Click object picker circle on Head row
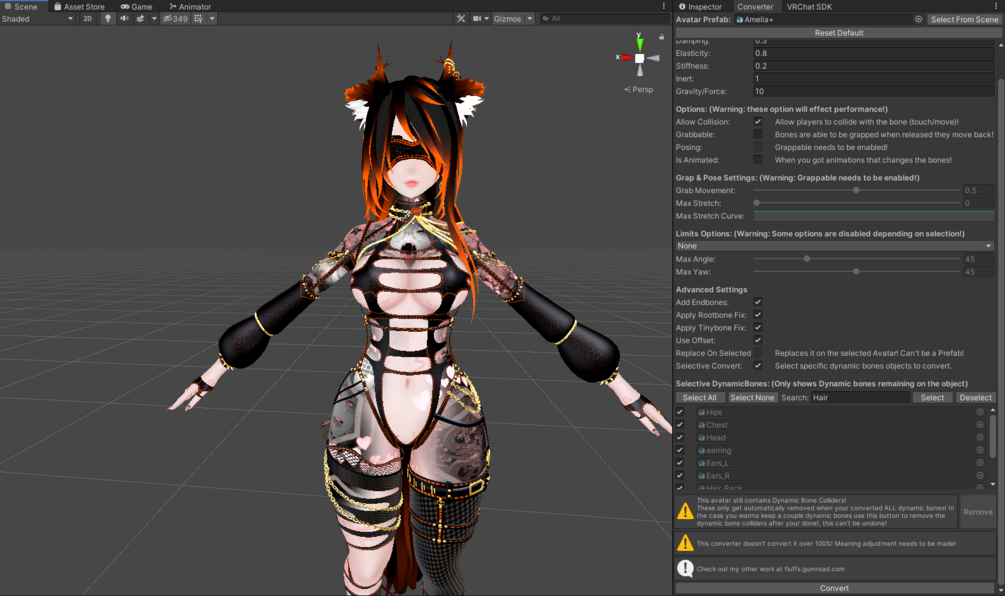This screenshot has height=596, width=1005. click(x=980, y=437)
